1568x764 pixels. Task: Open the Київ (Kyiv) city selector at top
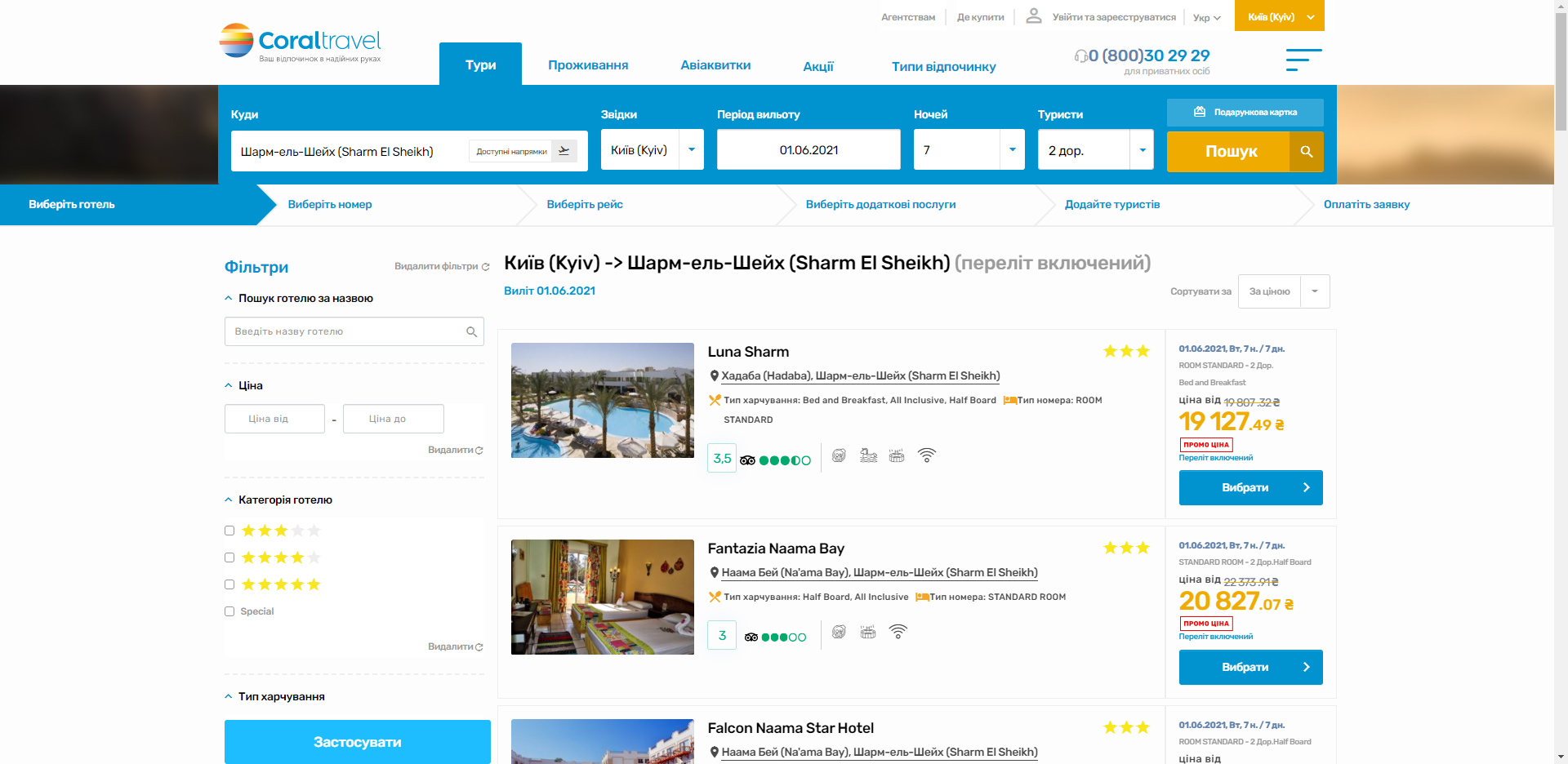click(x=1280, y=16)
